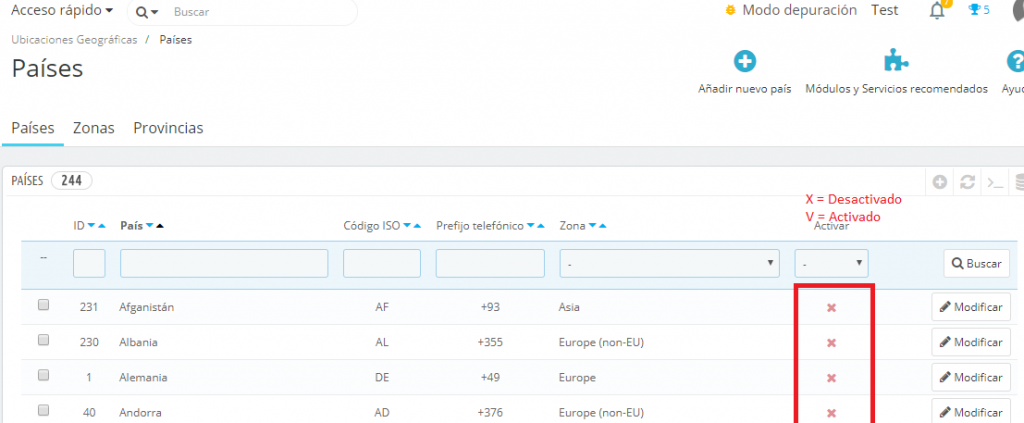The image size is (1024, 423).
Task: Click the add new circle icon in the panel header
Action: tap(940, 182)
